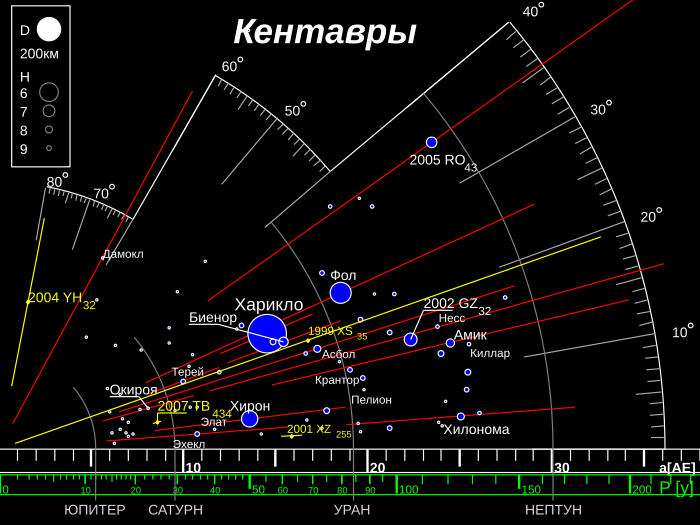700x525 pixels.
Task: Click the САТУРН label at the bottom
Action: 175,510
